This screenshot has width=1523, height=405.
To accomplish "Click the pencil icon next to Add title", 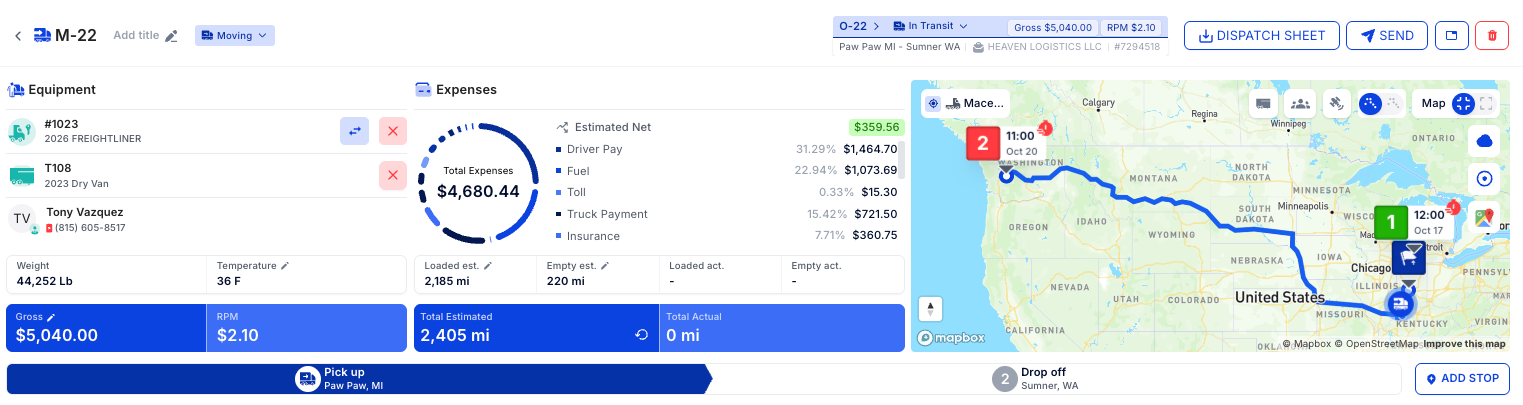I will pos(171,36).
